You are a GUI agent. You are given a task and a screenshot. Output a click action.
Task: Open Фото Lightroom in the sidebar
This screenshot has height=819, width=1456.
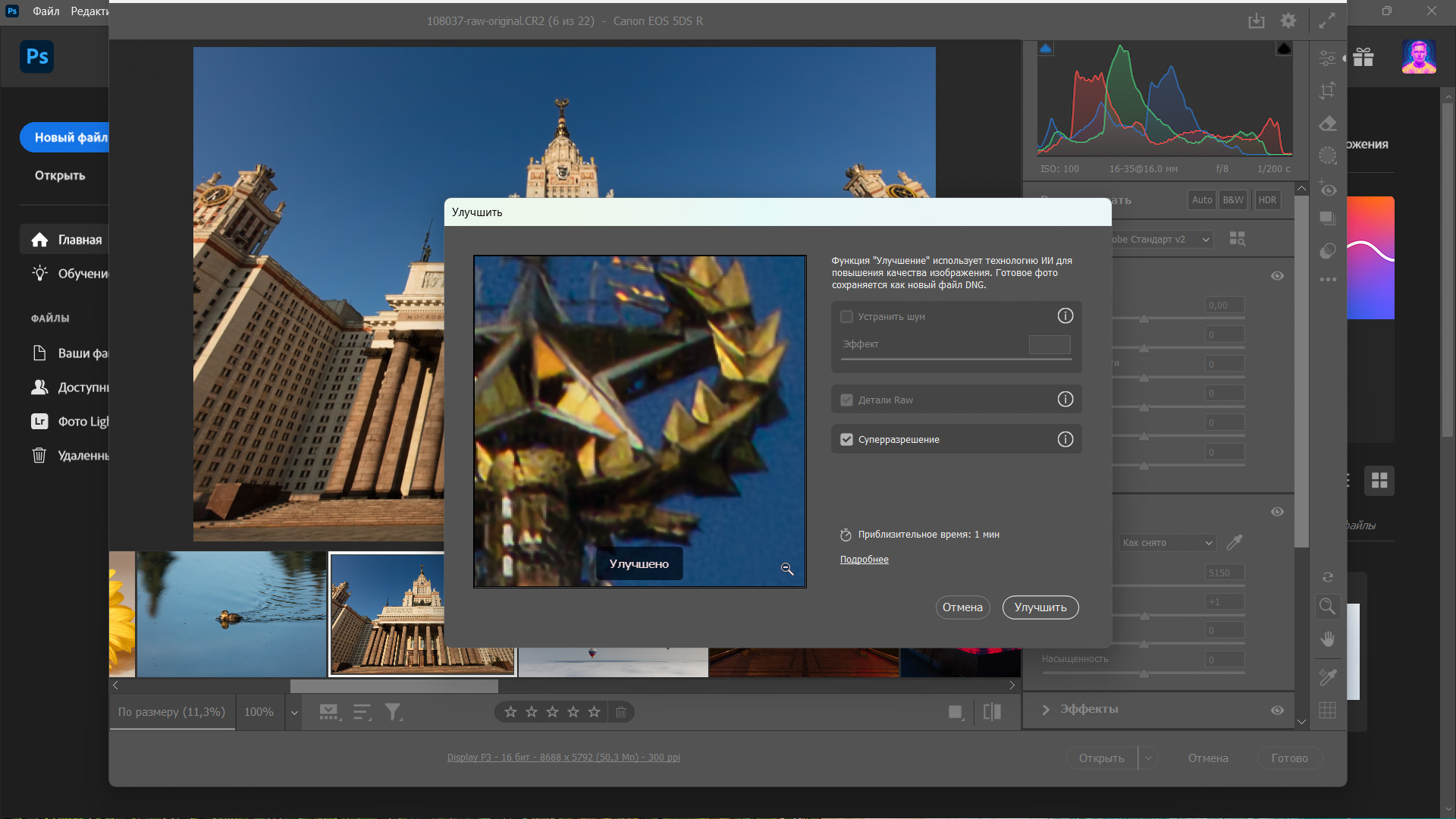tap(70, 422)
